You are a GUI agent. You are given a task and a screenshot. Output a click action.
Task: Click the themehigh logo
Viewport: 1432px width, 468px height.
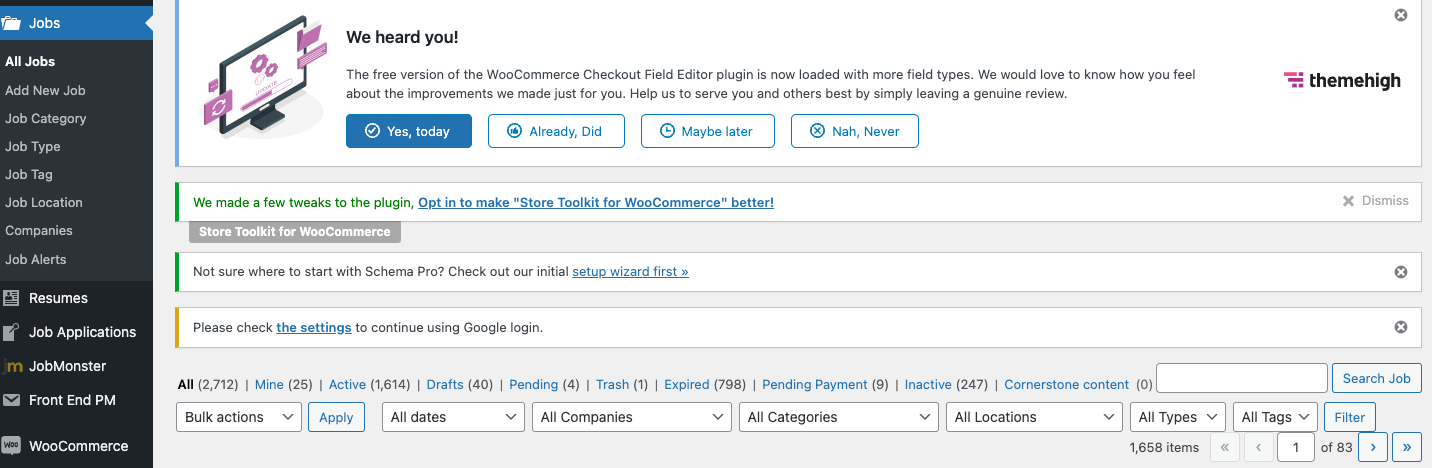coord(1342,81)
